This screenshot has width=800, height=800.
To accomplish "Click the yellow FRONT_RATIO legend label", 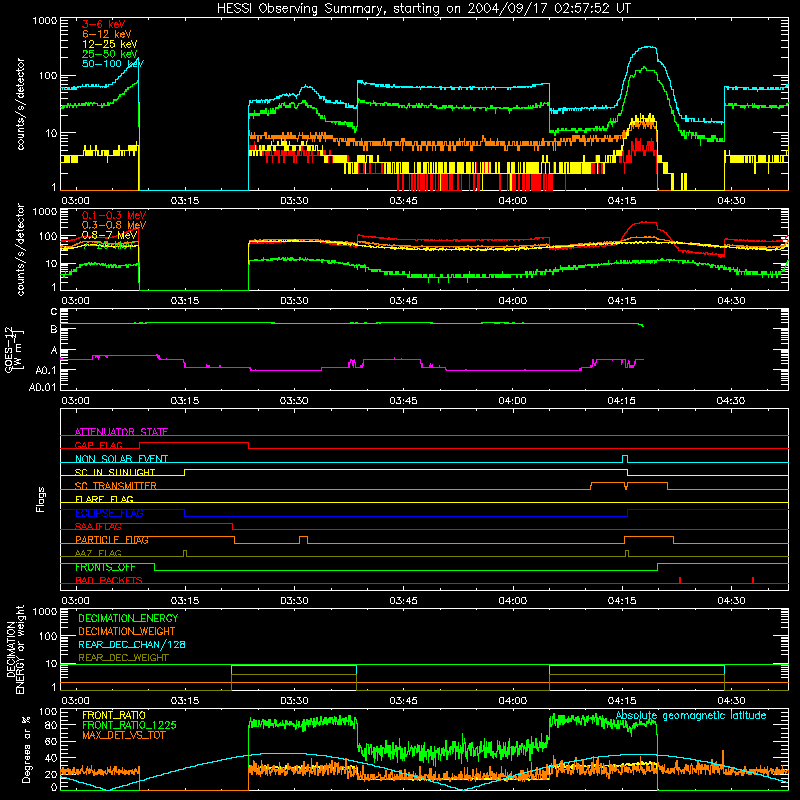I will [x=114, y=715].
